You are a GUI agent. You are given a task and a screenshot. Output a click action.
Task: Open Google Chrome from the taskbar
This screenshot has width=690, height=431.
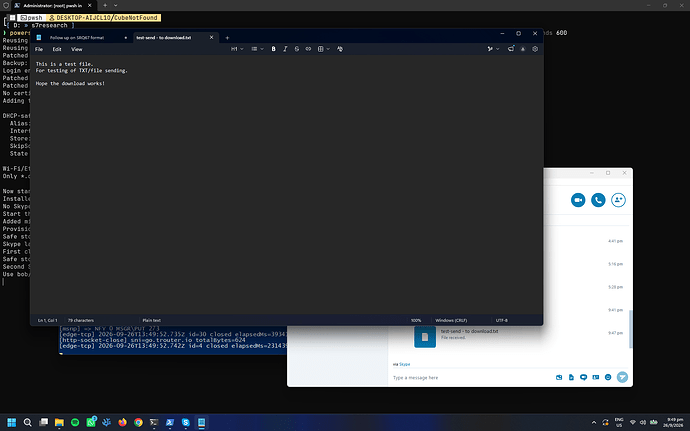tap(138, 423)
